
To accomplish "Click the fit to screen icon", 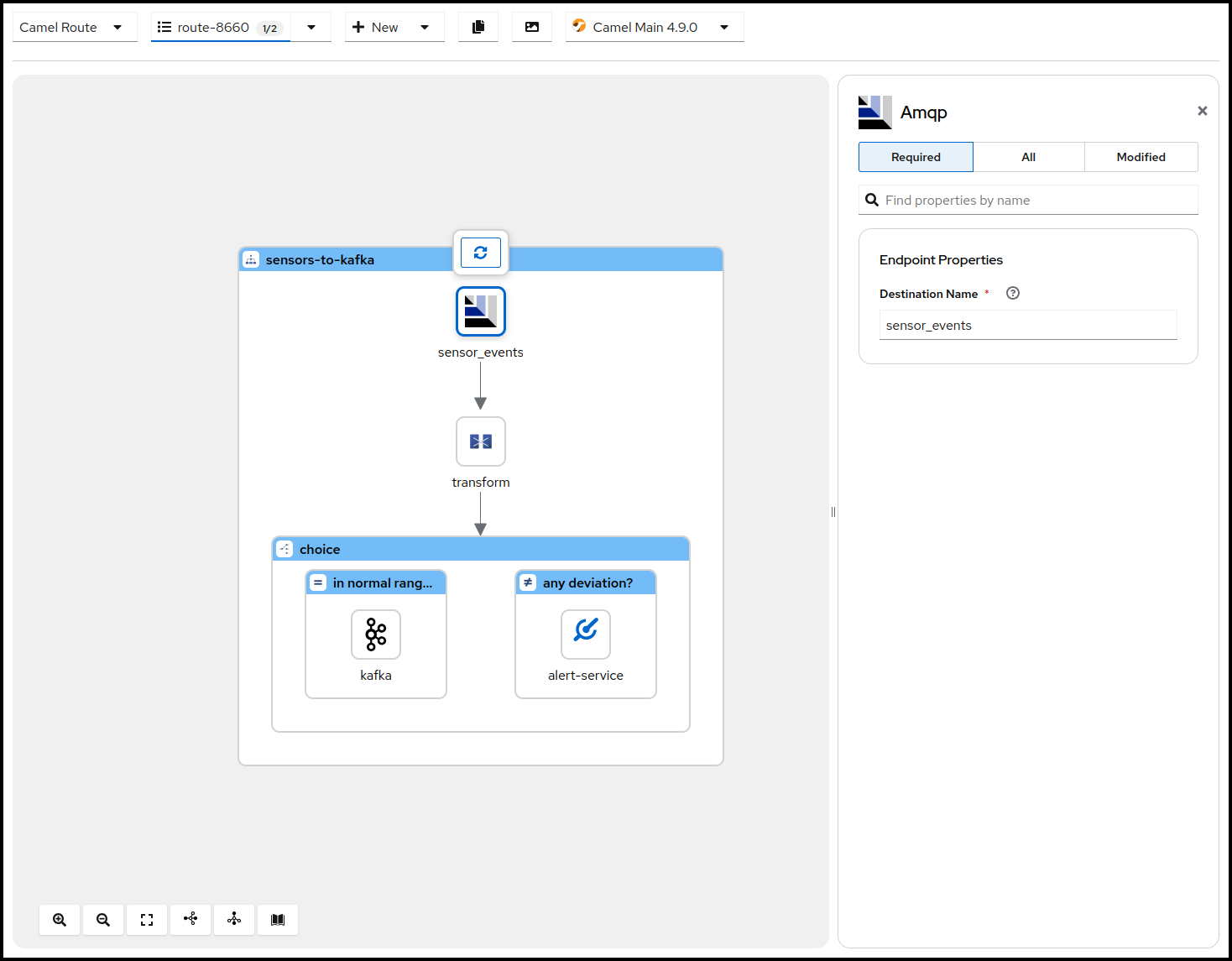I will tap(147, 920).
